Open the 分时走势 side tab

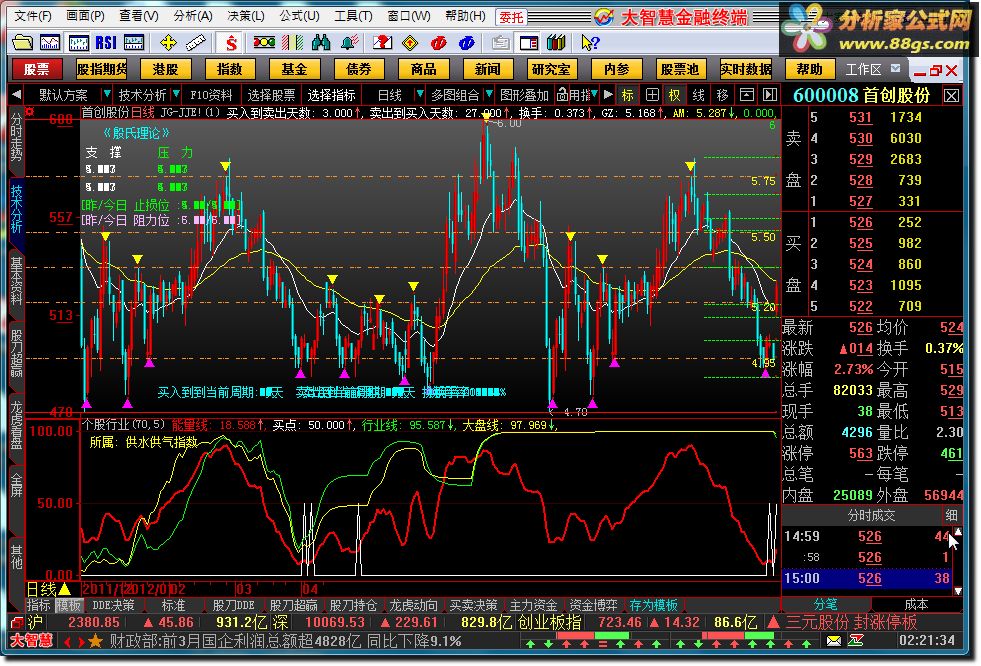click(16, 138)
